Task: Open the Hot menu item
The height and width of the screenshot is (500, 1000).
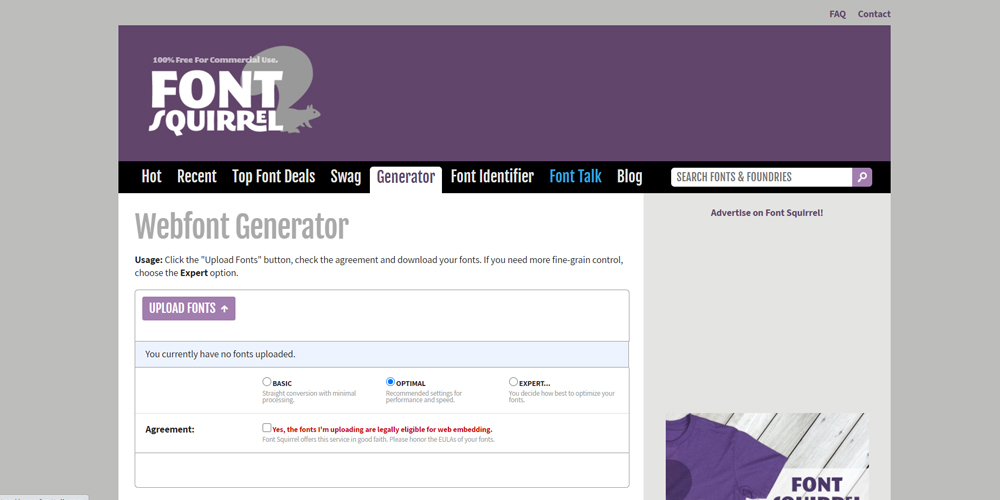Action: click(151, 177)
